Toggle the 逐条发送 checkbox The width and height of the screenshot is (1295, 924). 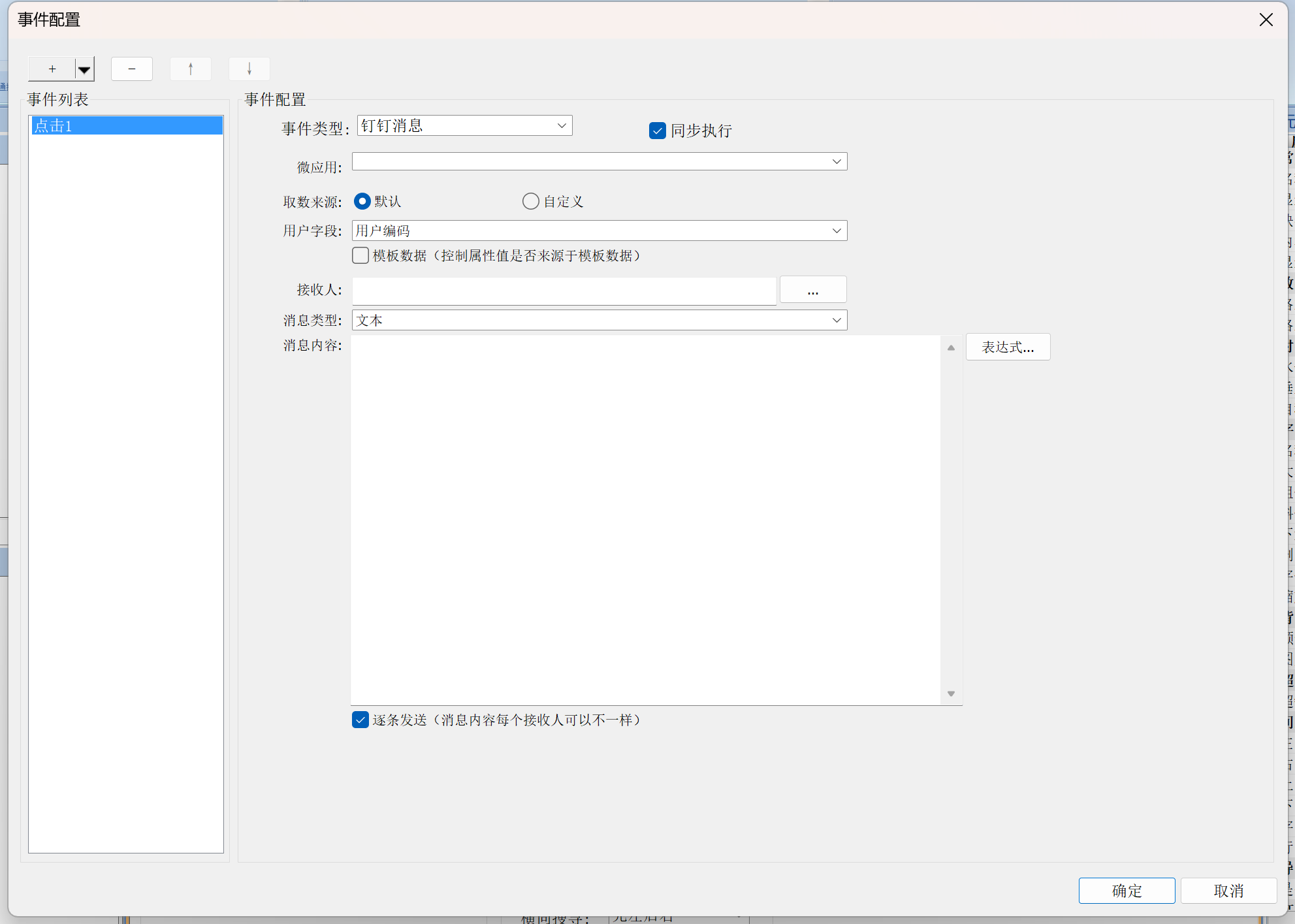tap(360, 720)
